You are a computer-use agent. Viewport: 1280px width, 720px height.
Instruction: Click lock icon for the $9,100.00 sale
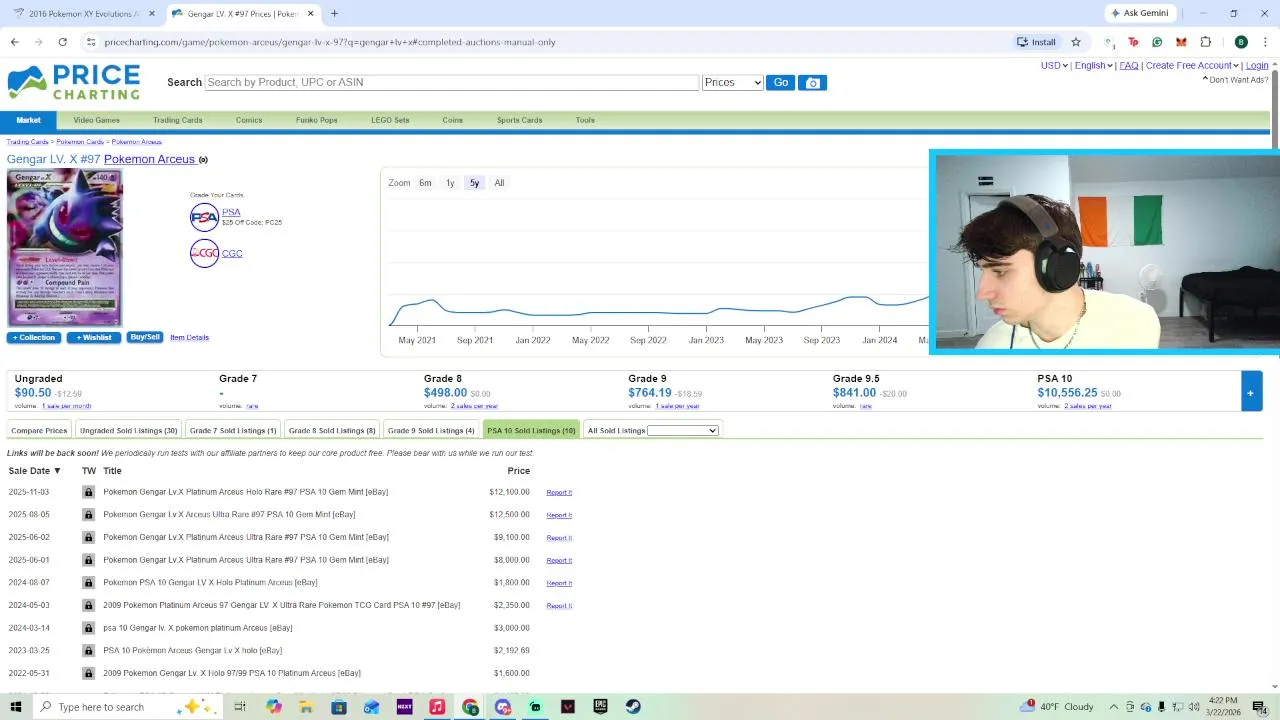point(88,537)
